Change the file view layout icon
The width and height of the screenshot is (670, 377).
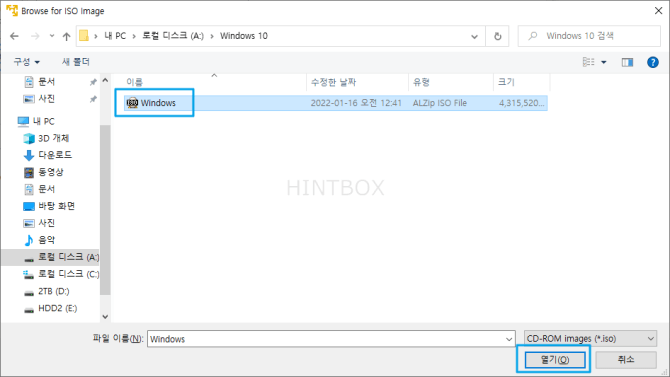pos(588,62)
